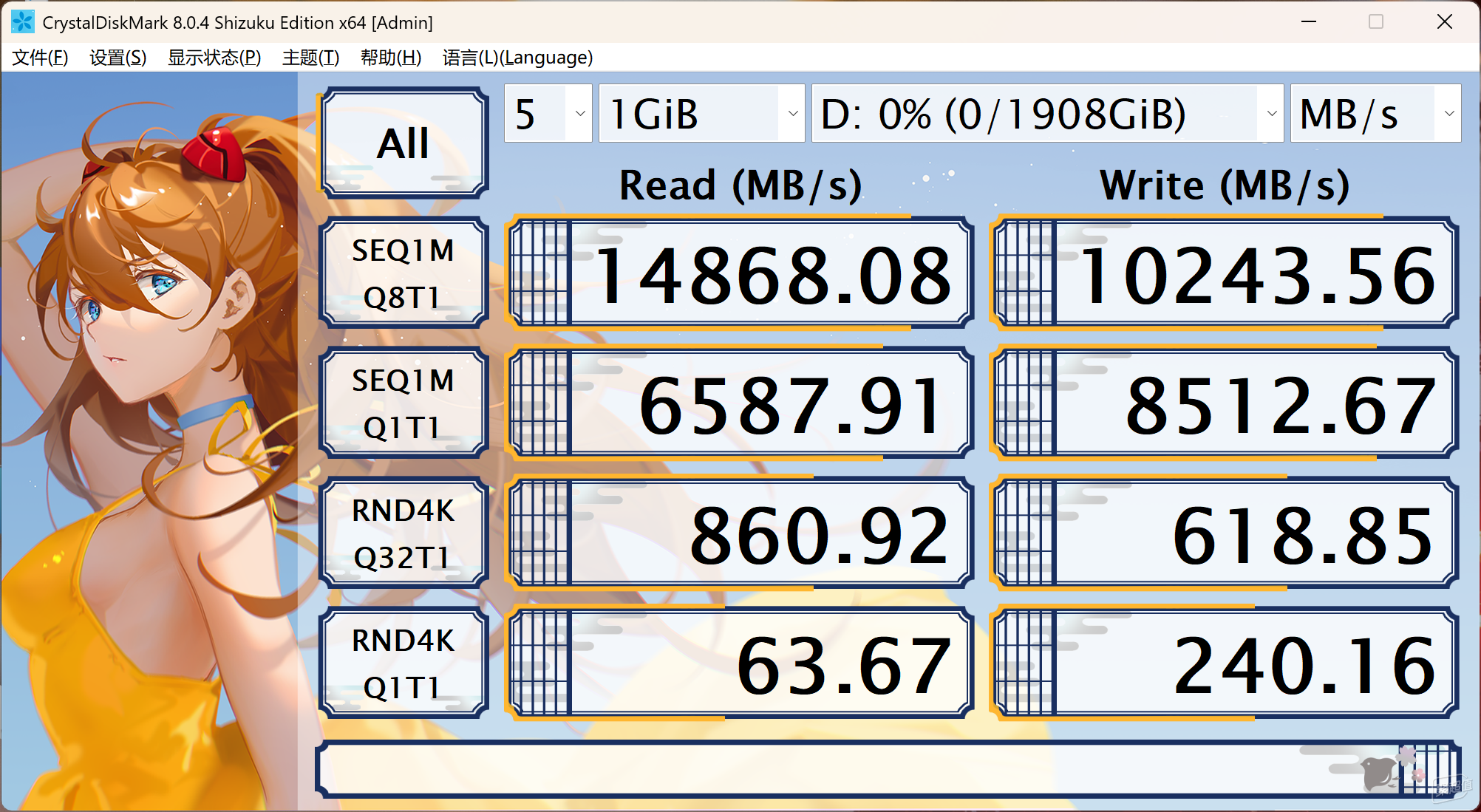The image size is (1481, 812).
Task: Click RND4K Q32T1 write value 618.85
Action: click(1225, 533)
